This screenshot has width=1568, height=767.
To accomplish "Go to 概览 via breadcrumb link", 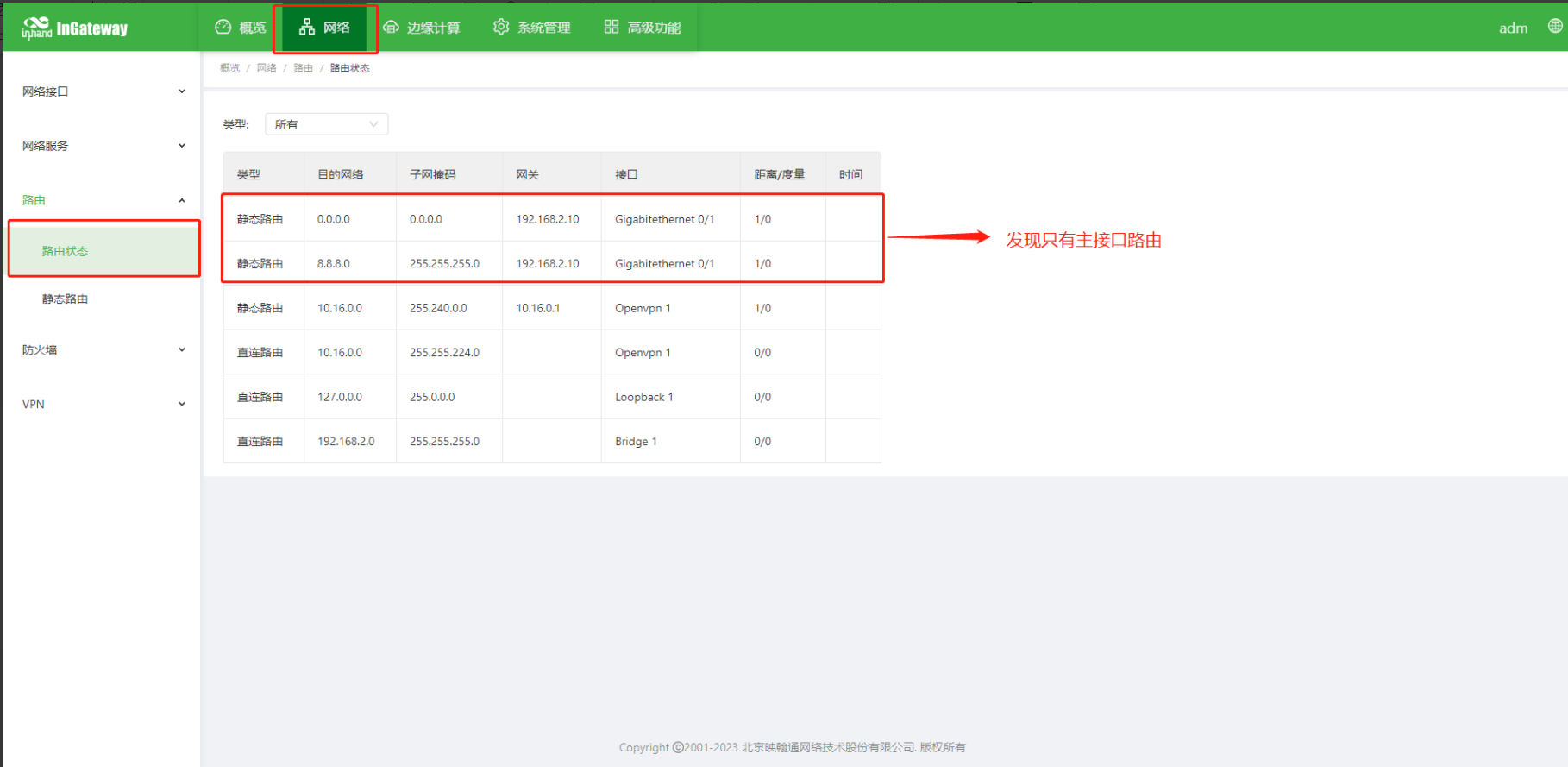I will coord(229,68).
